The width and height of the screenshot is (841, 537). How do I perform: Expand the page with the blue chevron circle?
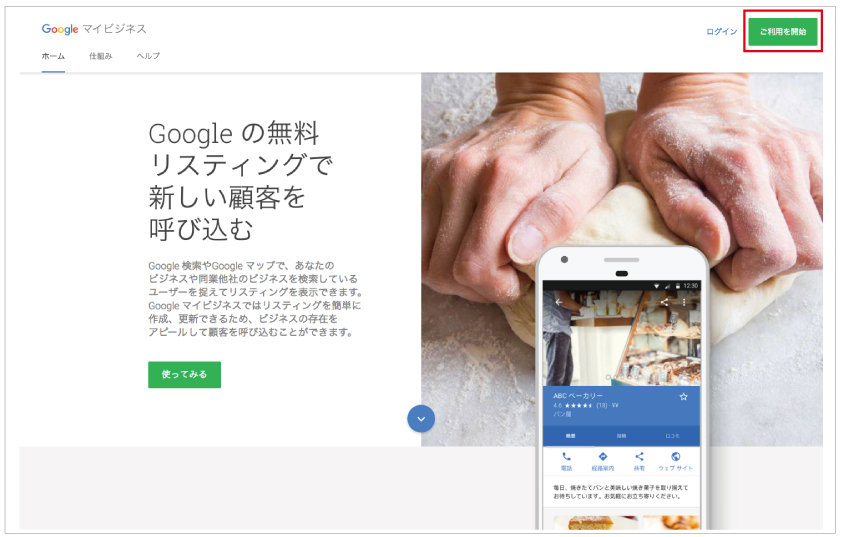pos(421,419)
